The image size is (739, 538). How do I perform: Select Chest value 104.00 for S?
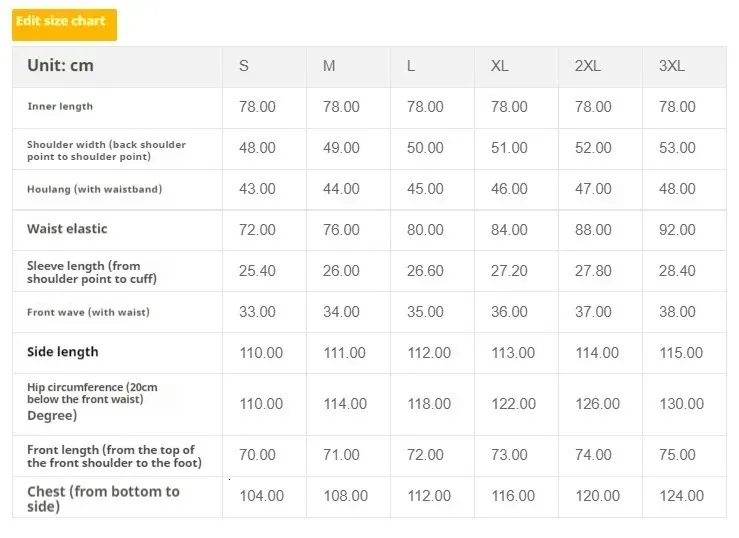[262, 496]
